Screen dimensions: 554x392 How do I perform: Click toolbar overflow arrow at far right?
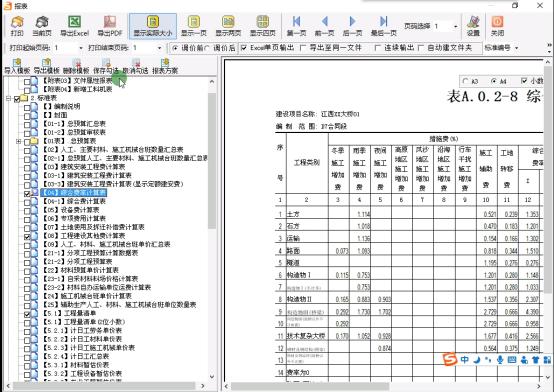(x=549, y=48)
